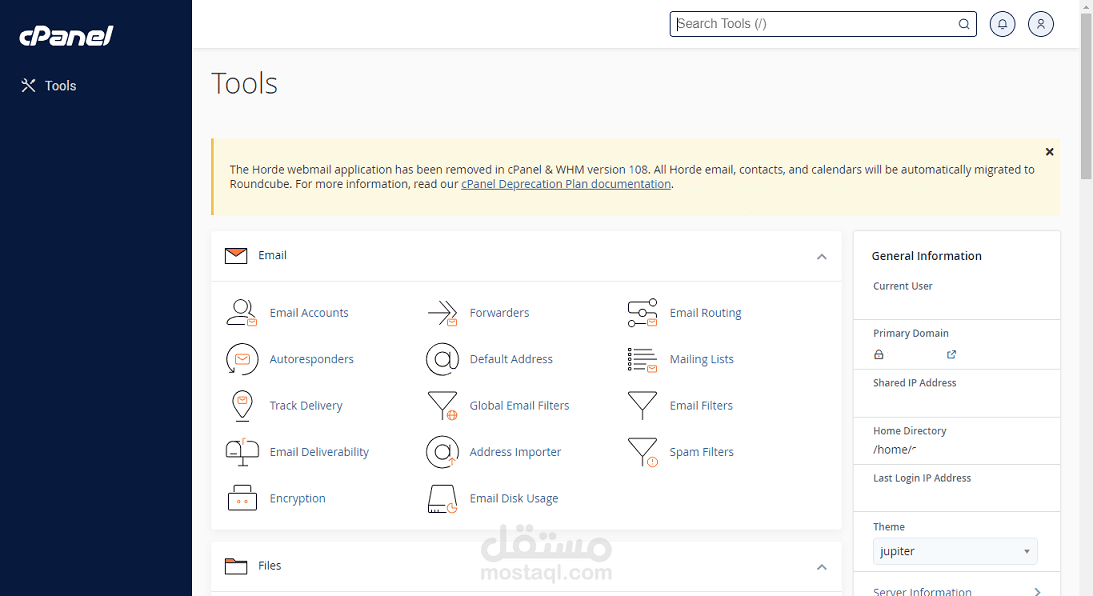Open the Default Address link

511,359
